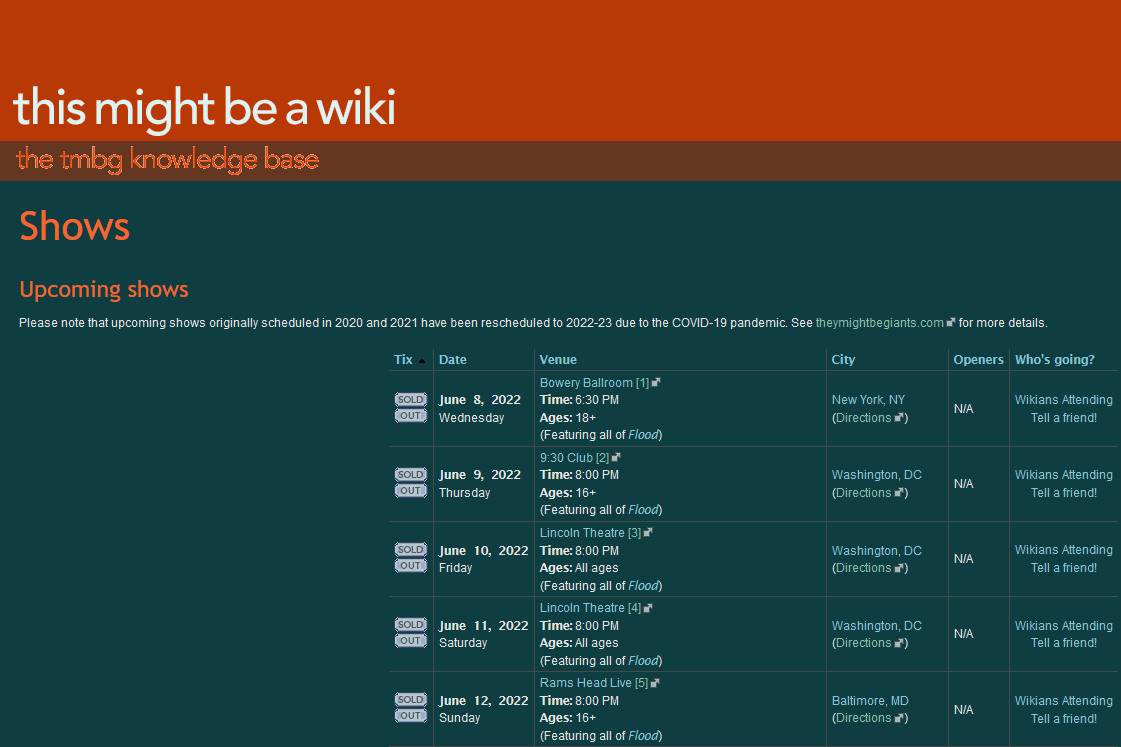Click the Sold Out icon for the Baltimore show
1121x747 pixels.
pyautogui.click(x=410, y=708)
